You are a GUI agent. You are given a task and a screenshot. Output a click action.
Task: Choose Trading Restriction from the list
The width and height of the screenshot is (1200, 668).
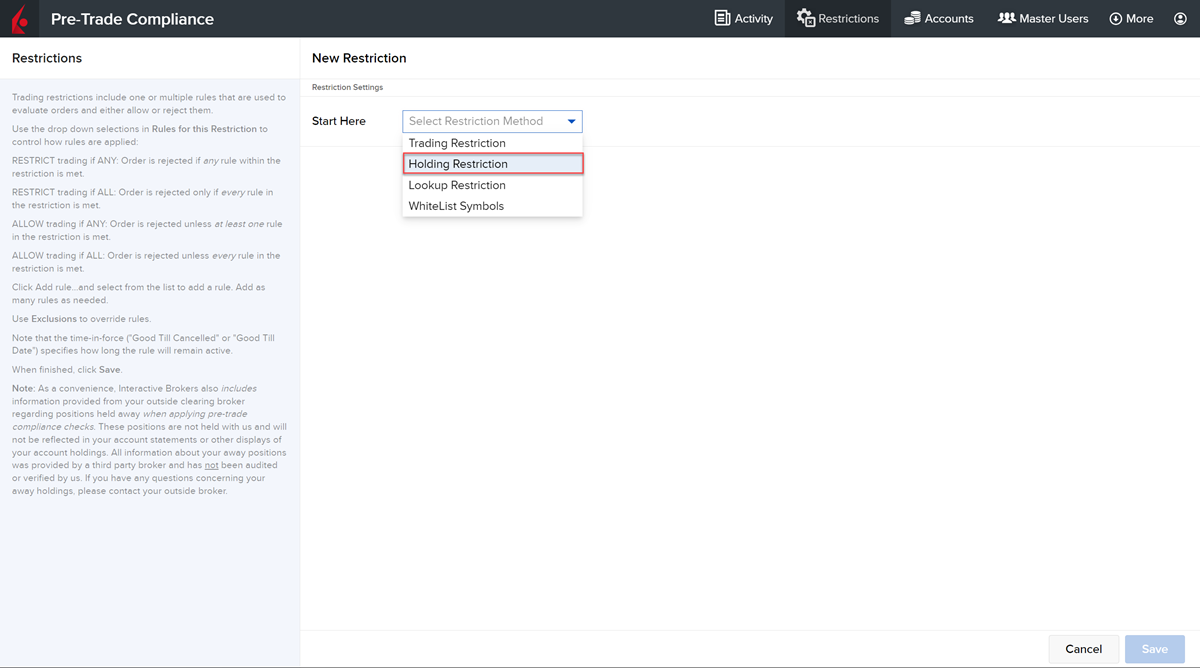(x=492, y=143)
